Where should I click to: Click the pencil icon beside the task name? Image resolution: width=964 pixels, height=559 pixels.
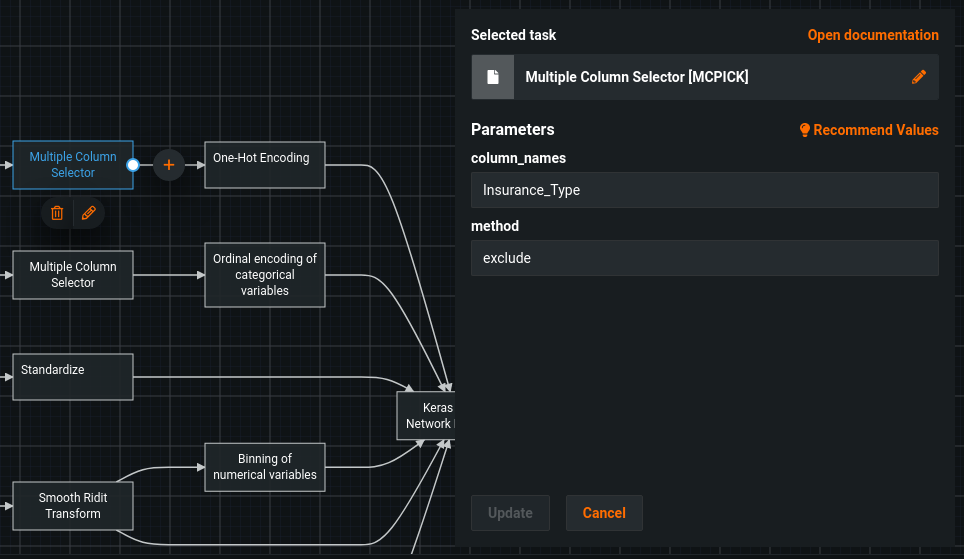(919, 77)
